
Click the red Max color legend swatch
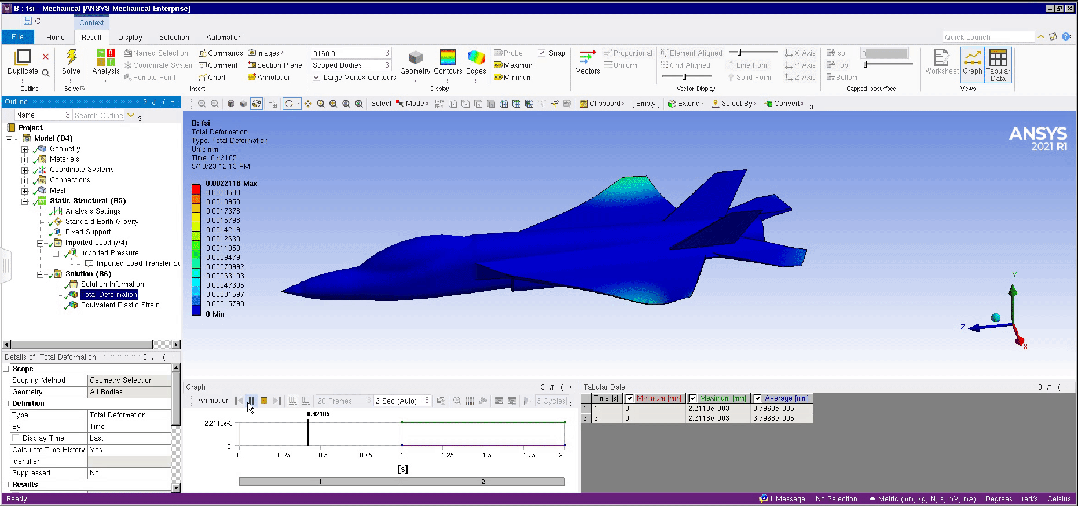tap(196, 188)
